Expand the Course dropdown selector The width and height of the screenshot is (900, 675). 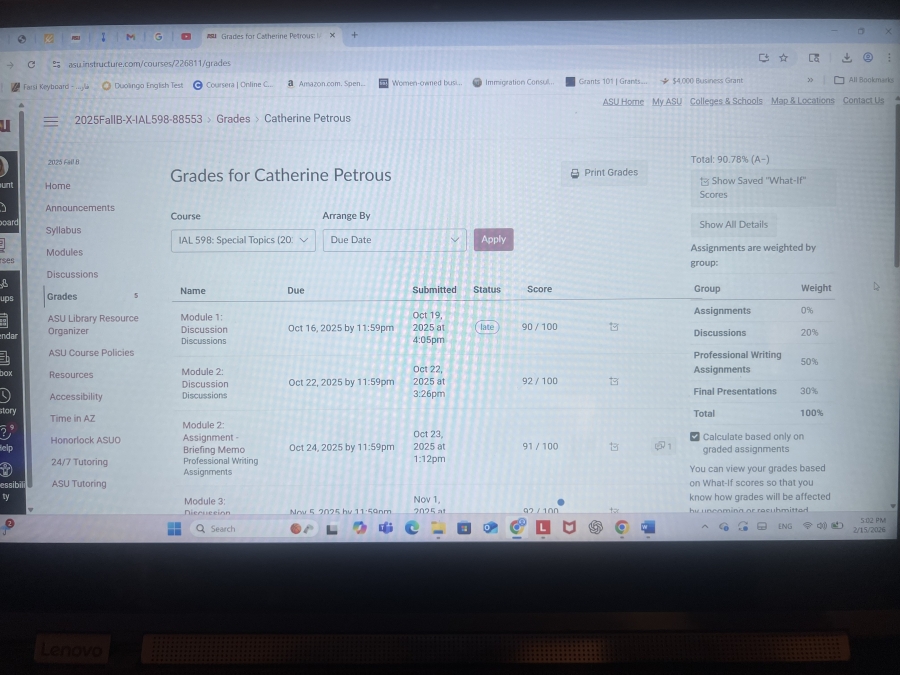(243, 240)
